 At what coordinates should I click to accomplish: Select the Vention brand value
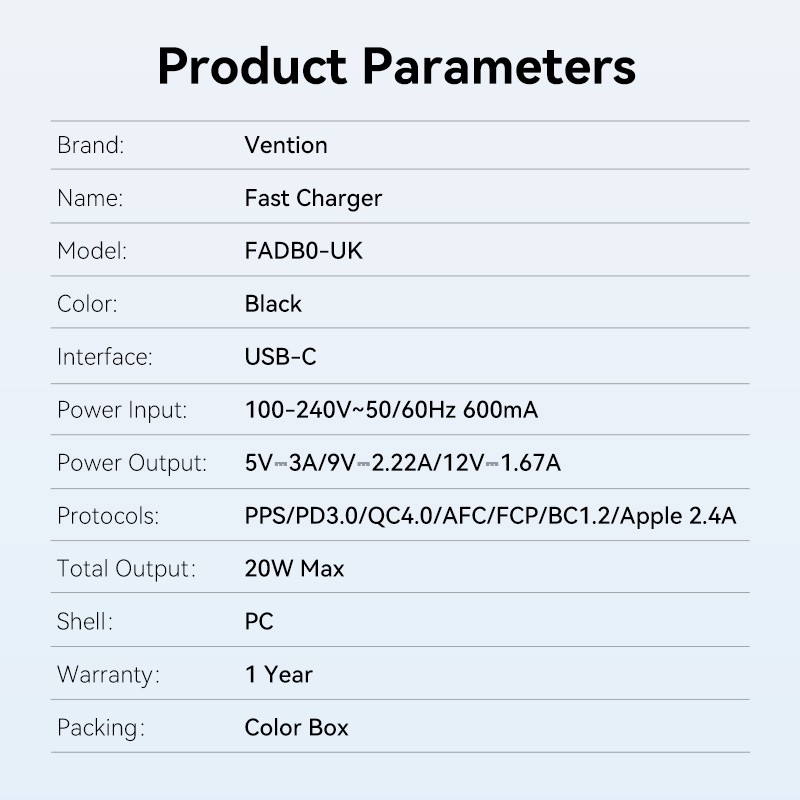tap(286, 145)
